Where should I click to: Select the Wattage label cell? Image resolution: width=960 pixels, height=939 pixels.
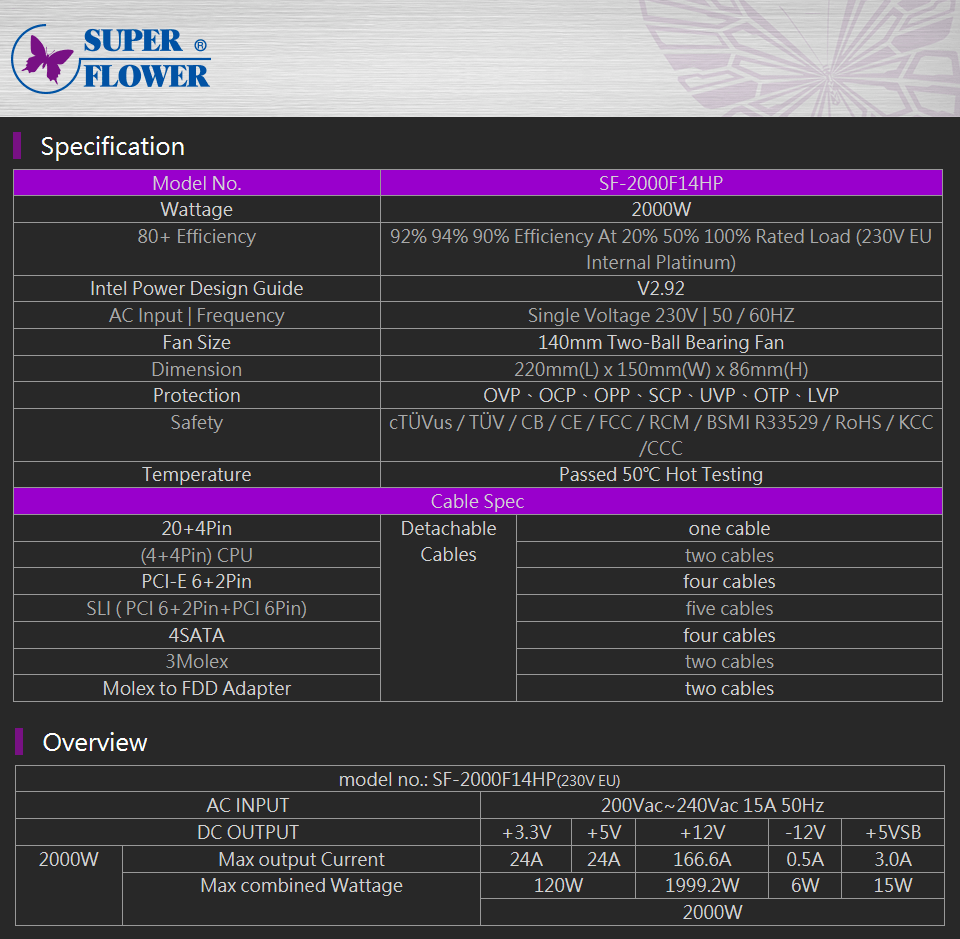197,209
